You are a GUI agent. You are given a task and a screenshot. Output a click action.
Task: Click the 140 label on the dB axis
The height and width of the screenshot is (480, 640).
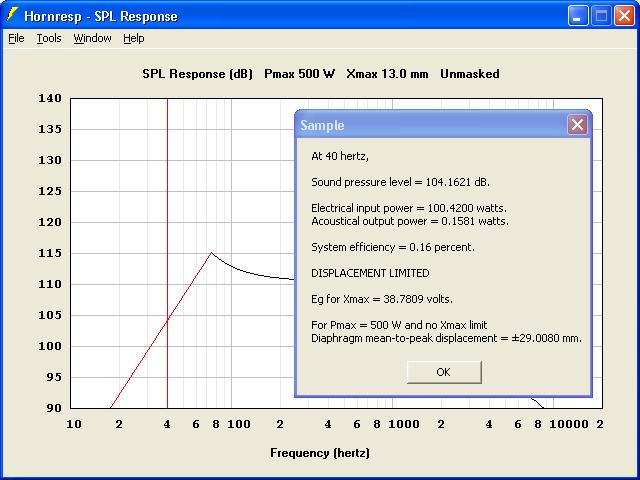[x=50, y=98]
